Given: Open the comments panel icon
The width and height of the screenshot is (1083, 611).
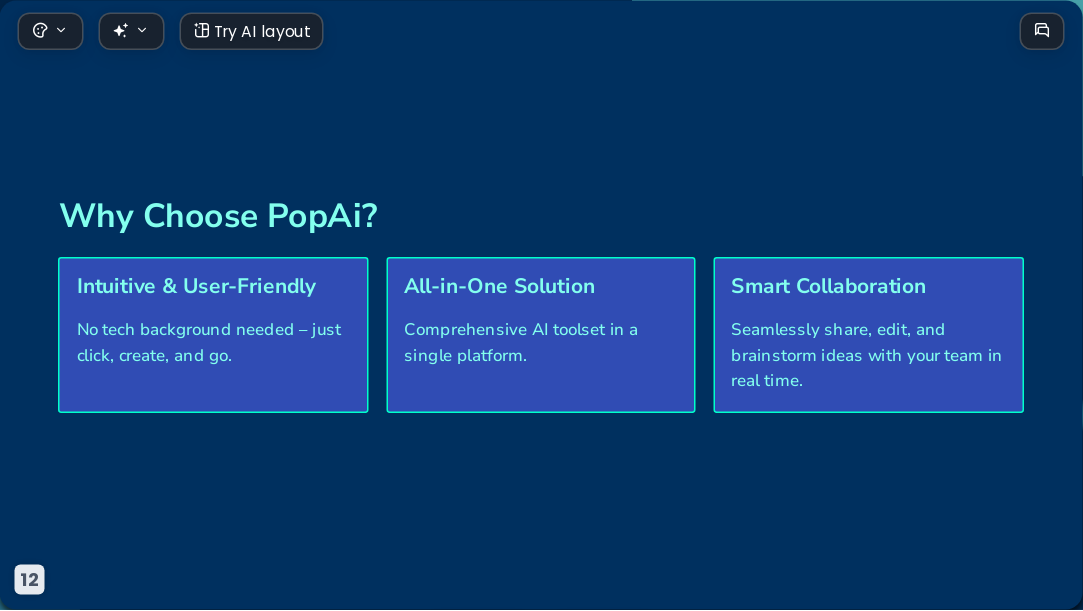Looking at the screenshot, I should 1042,31.
